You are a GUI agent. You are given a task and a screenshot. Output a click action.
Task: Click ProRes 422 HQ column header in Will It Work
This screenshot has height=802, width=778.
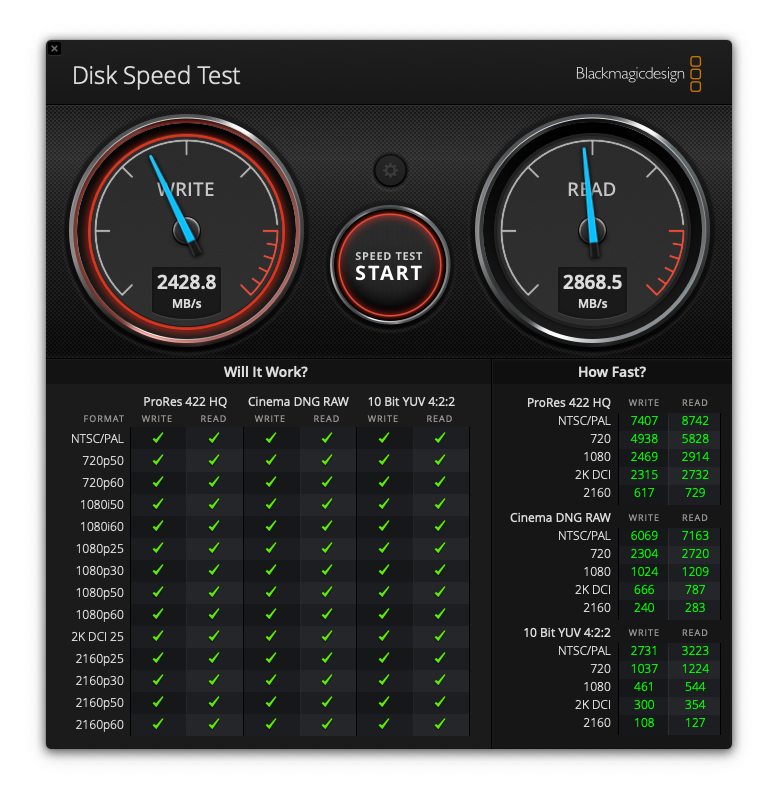[x=185, y=402]
